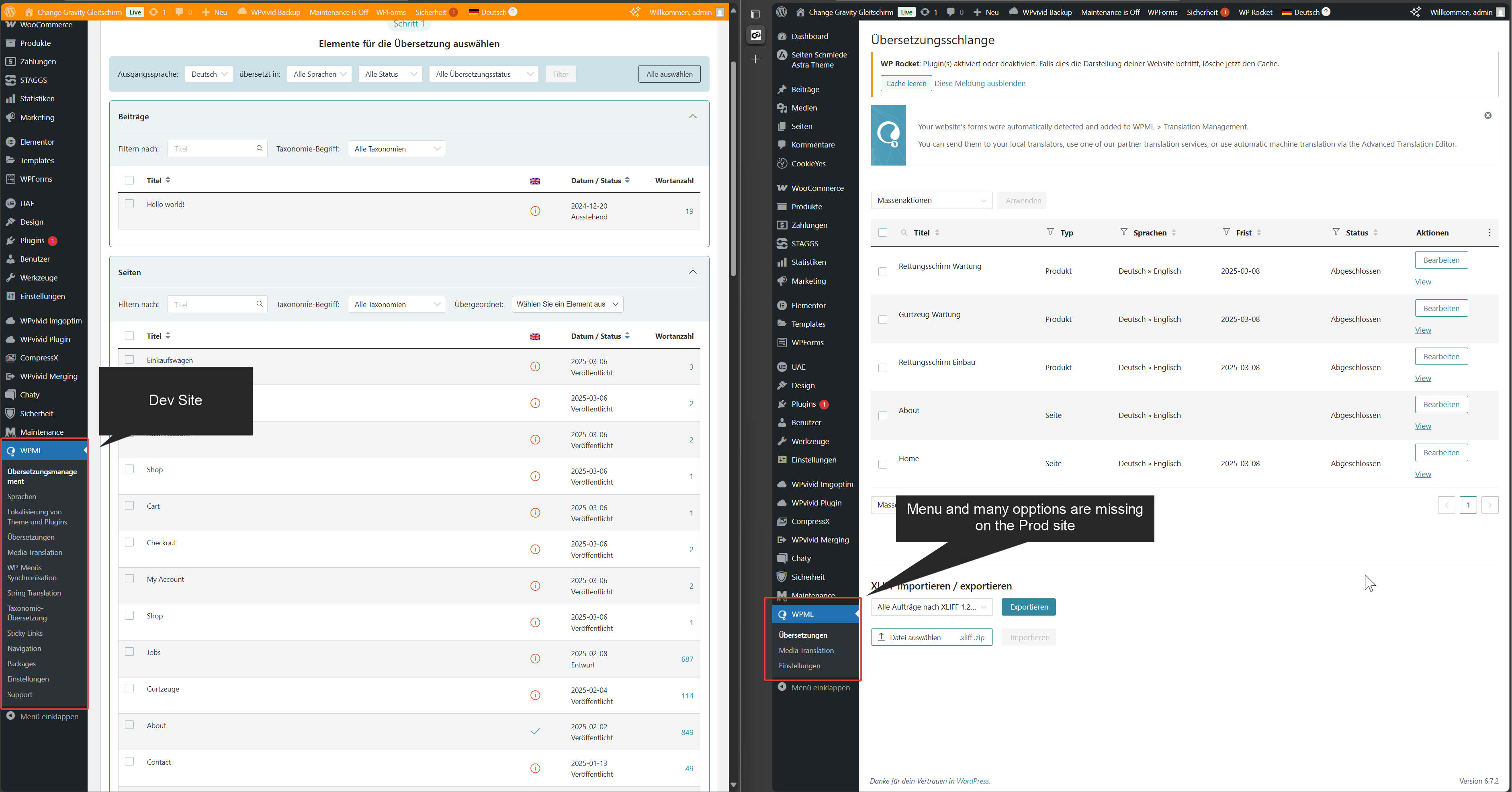The width and height of the screenshot is (1512, 792).
Task: Open the column options kebab icon in the Aktionen header
Action: tap(1489, 233)
